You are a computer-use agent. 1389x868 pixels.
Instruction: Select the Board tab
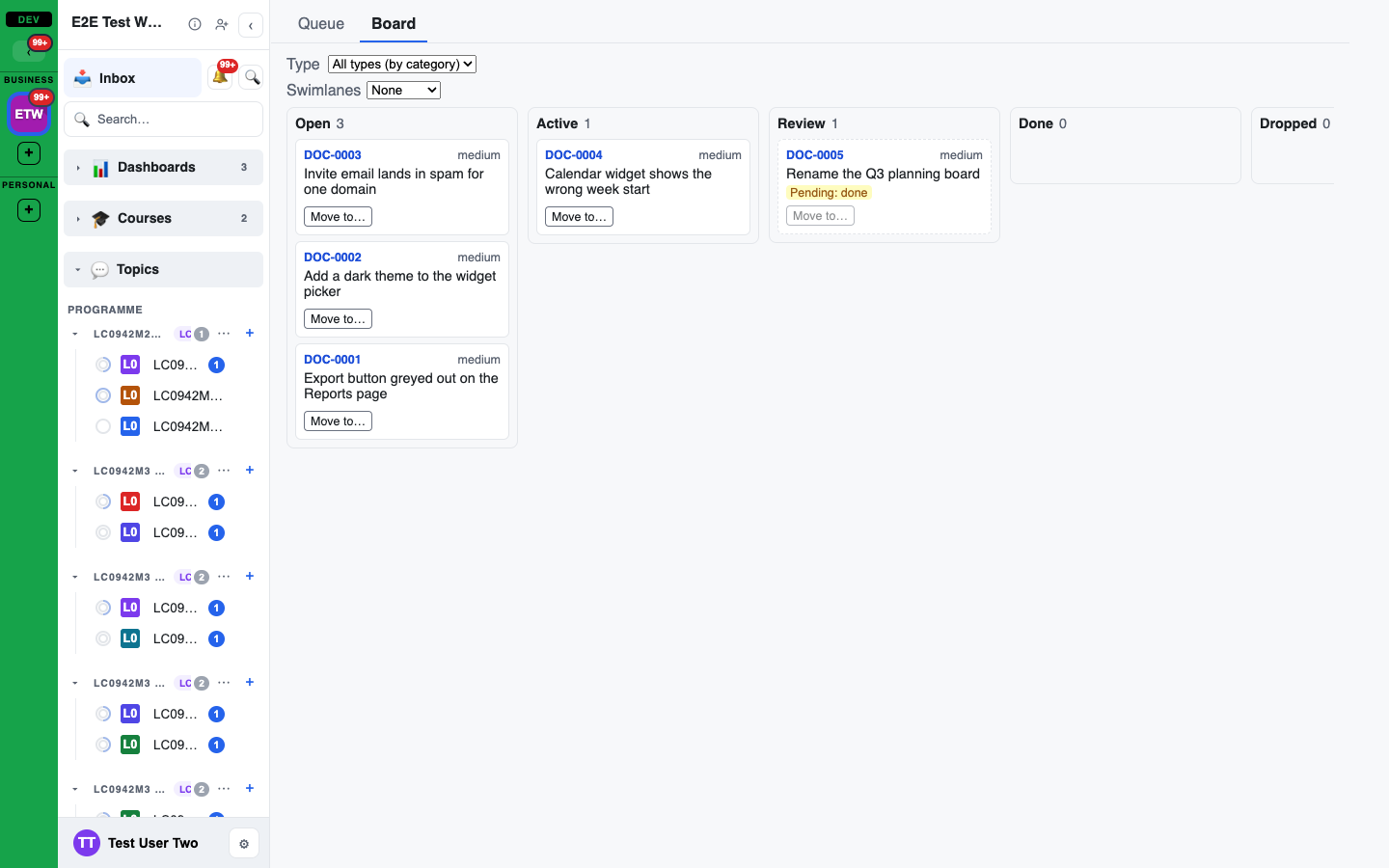click(394, 23)
